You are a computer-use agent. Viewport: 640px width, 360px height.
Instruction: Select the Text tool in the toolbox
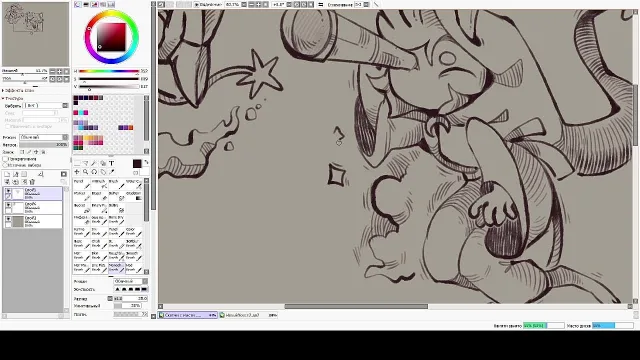pos(111,163)
